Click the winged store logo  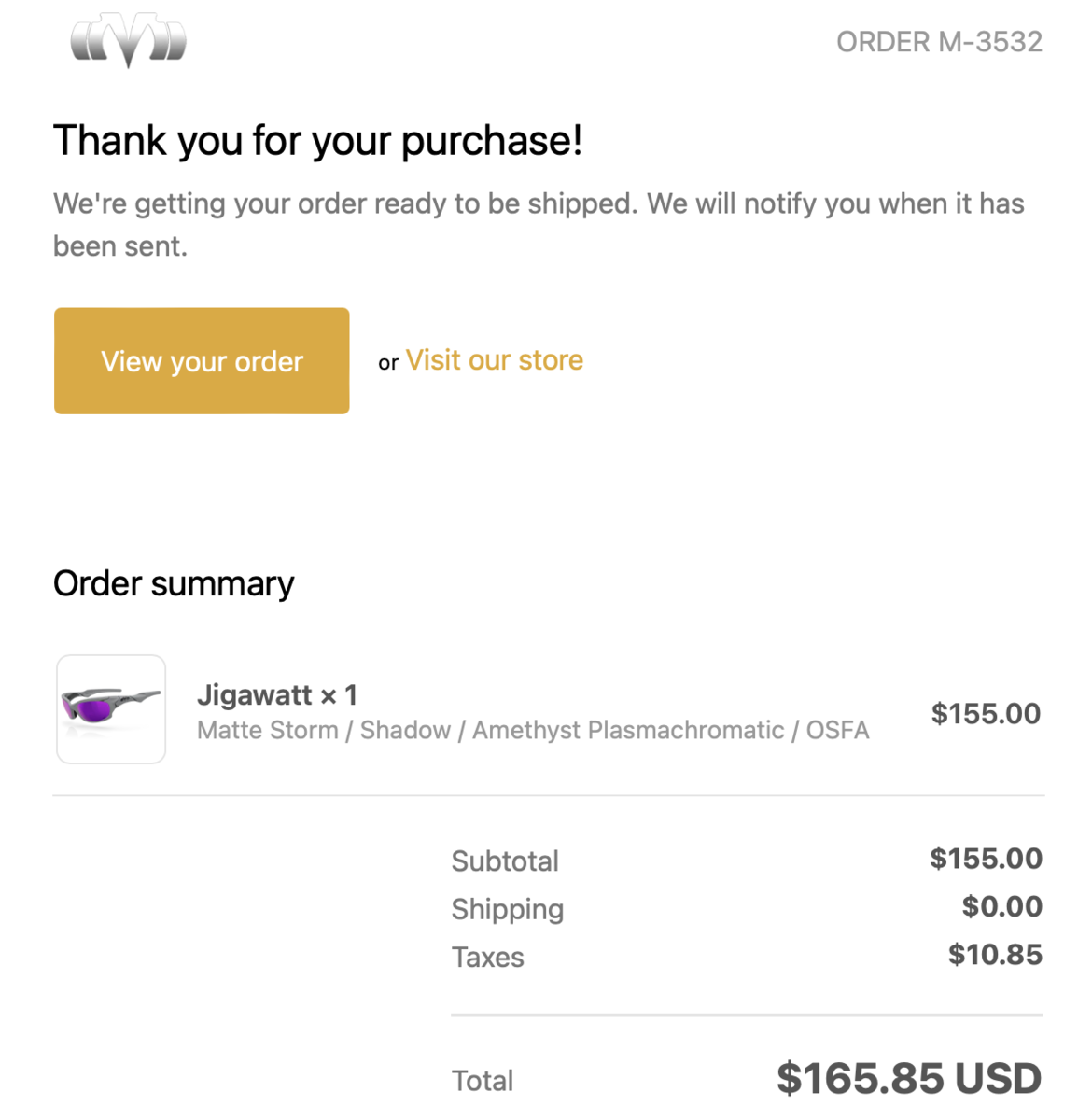[x=129, y=42]
